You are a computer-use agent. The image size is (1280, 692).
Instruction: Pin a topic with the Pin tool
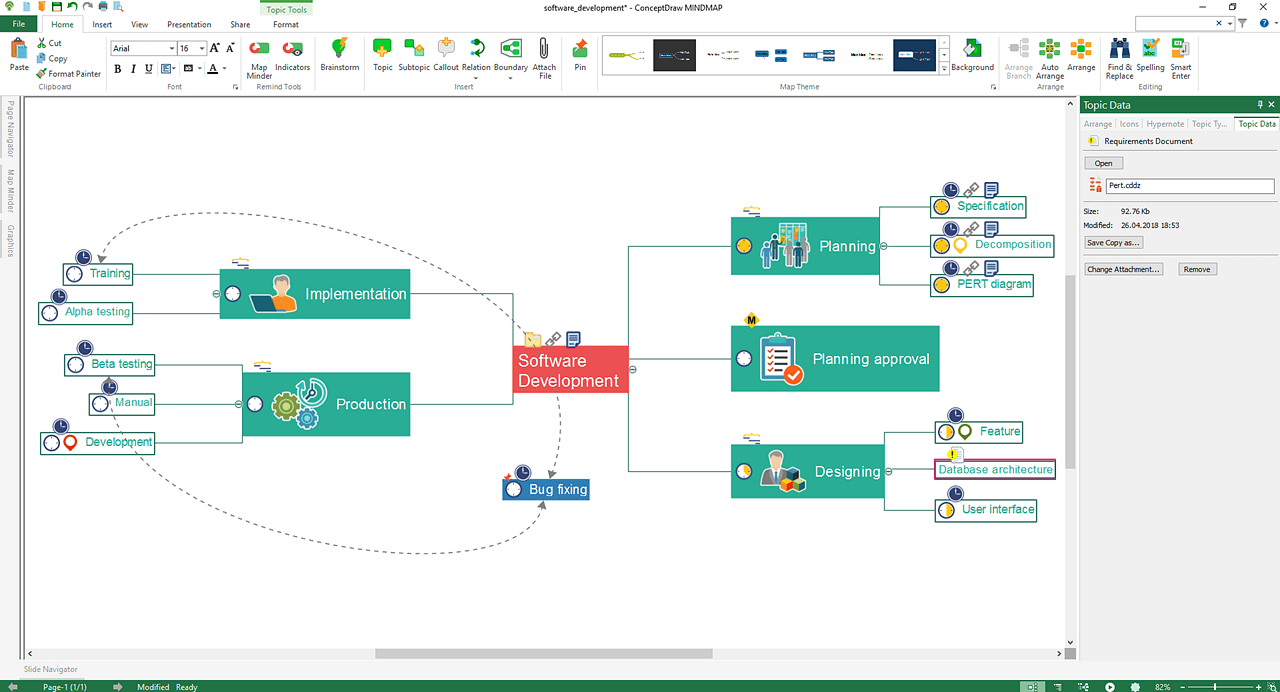(x=580, y=55)
